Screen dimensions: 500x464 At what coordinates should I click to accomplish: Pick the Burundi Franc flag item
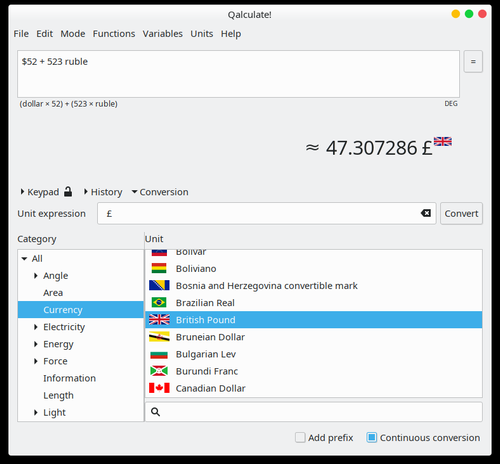(x=159, y=371)
